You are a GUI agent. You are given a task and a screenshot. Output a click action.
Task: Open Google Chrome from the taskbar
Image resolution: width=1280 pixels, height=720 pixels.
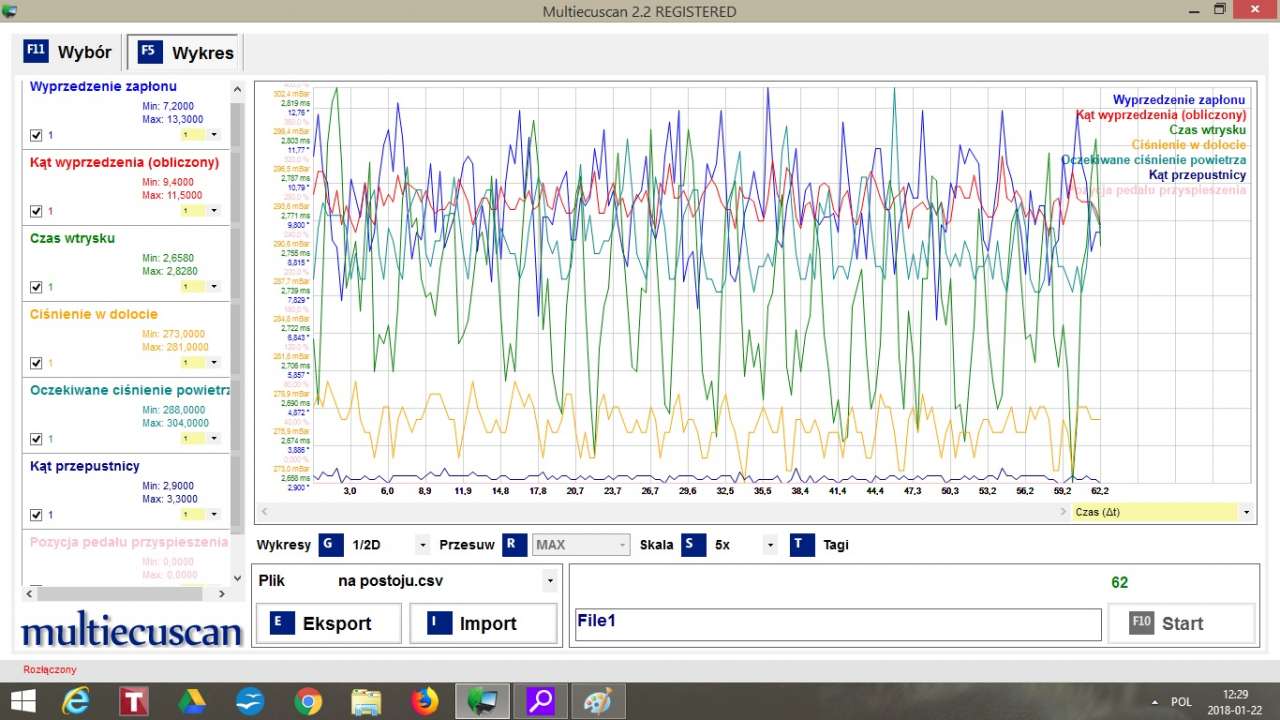click(x=308, y=701)
